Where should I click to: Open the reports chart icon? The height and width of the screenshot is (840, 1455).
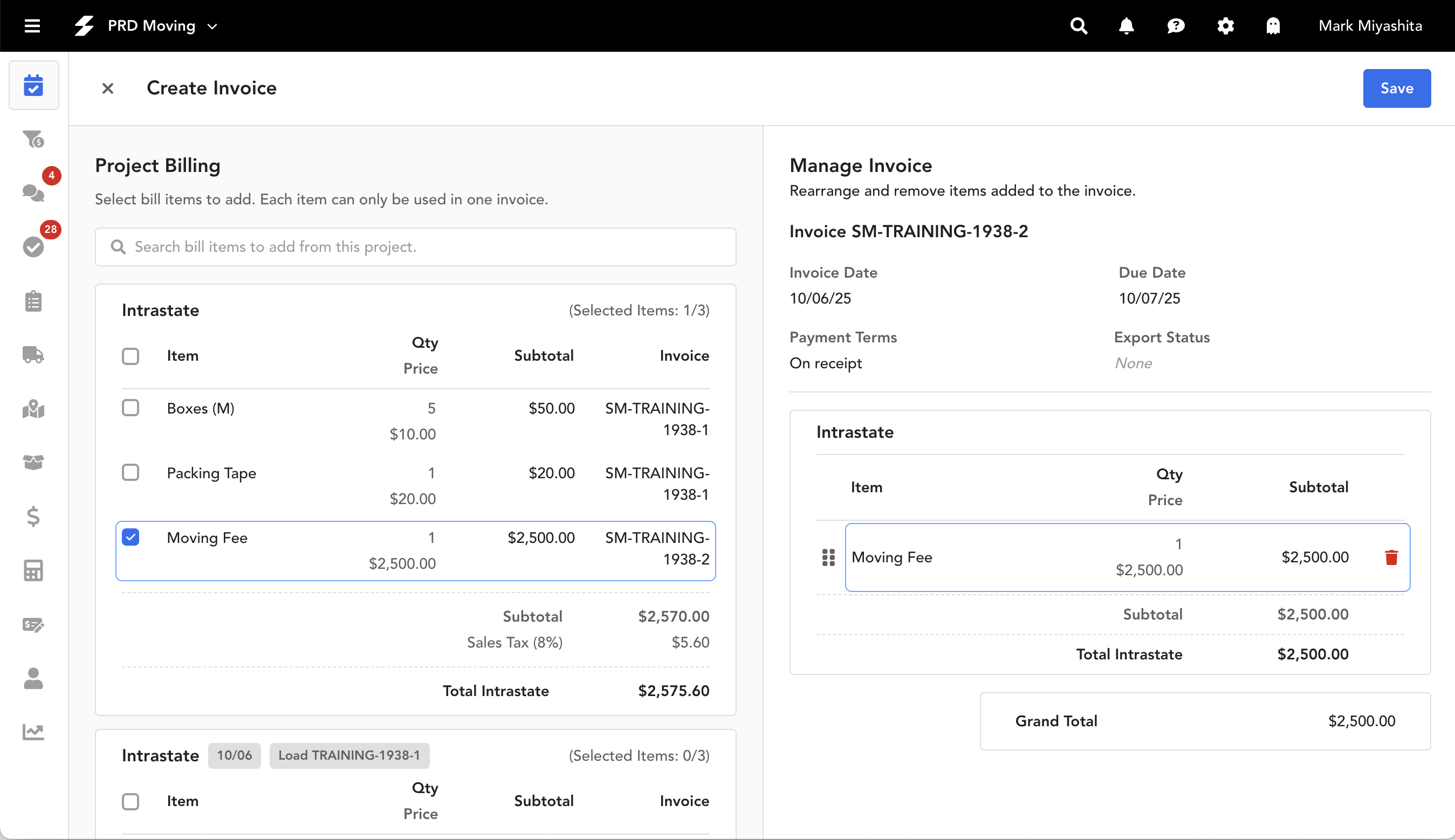click(x=33, y=732)
